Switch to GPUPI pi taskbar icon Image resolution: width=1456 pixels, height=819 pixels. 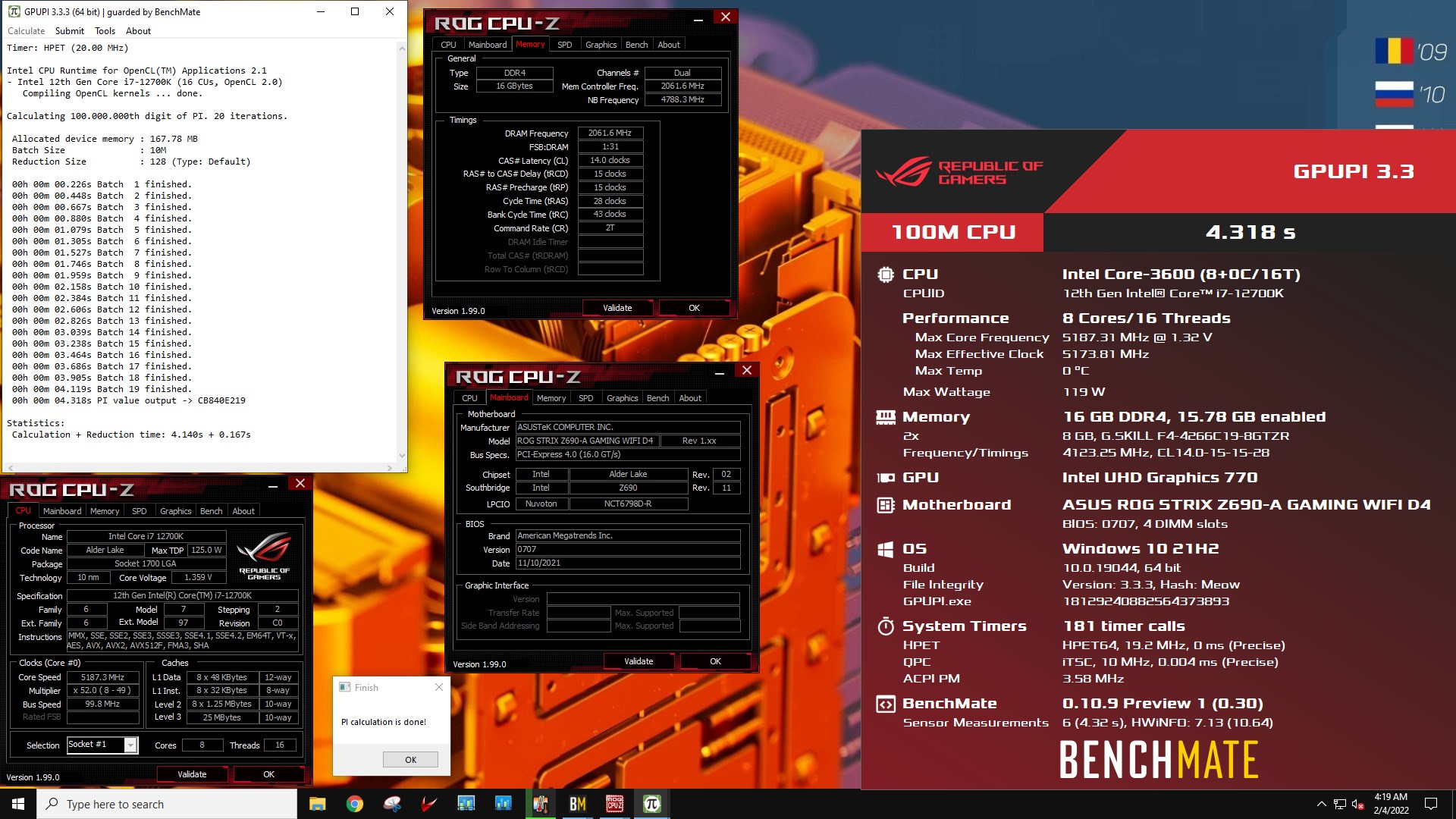(652, 804)
